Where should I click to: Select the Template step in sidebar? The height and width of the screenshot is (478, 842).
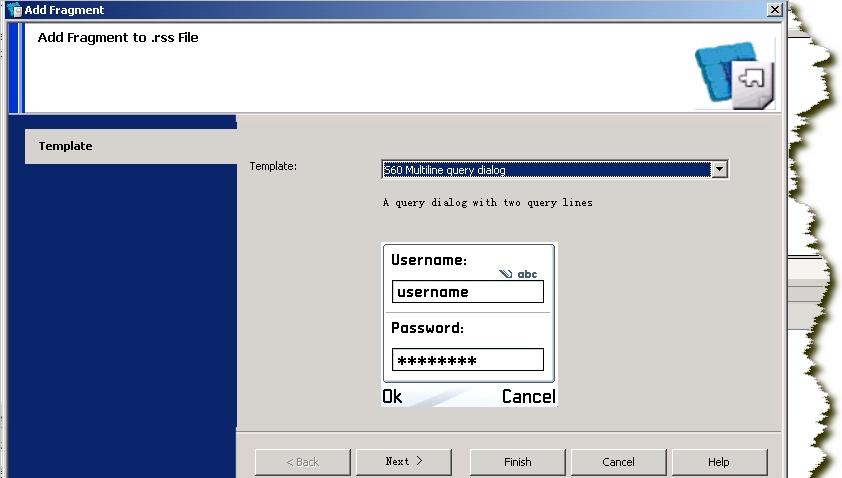pos(130,146)
